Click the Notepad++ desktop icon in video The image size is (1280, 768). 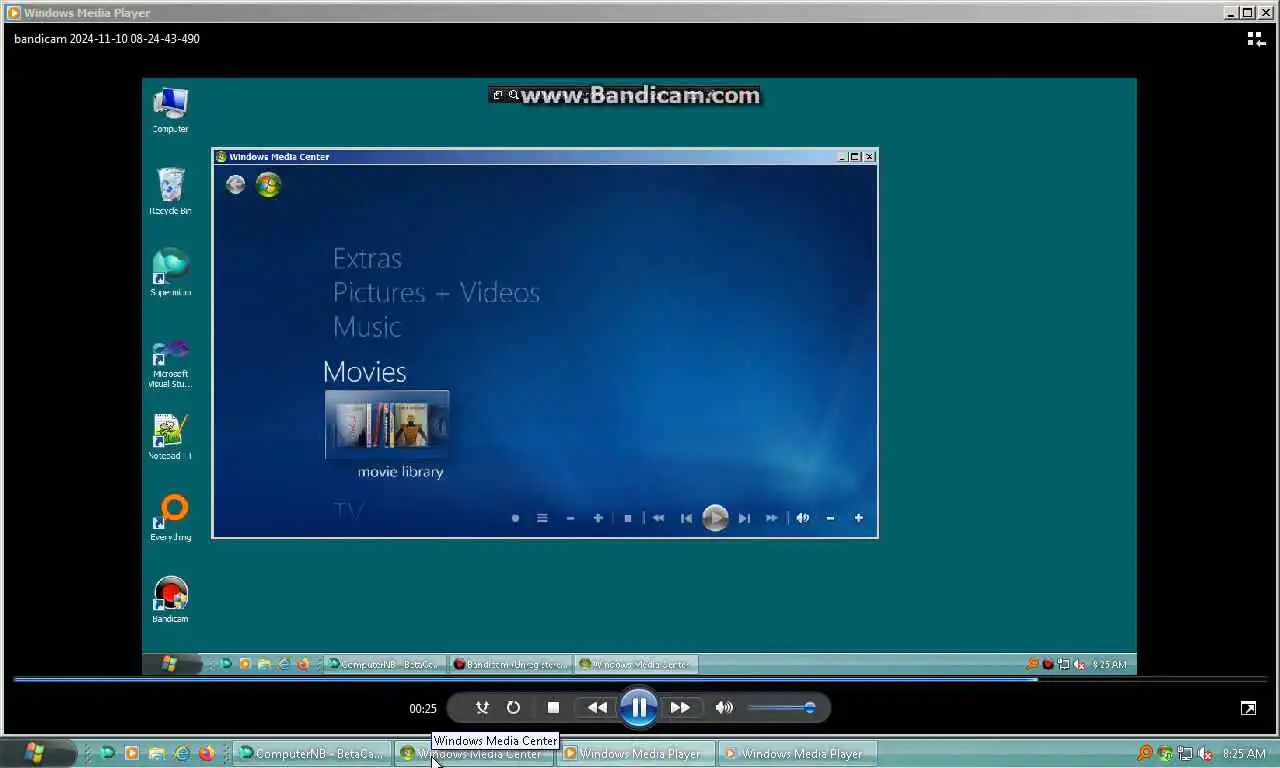170,437
